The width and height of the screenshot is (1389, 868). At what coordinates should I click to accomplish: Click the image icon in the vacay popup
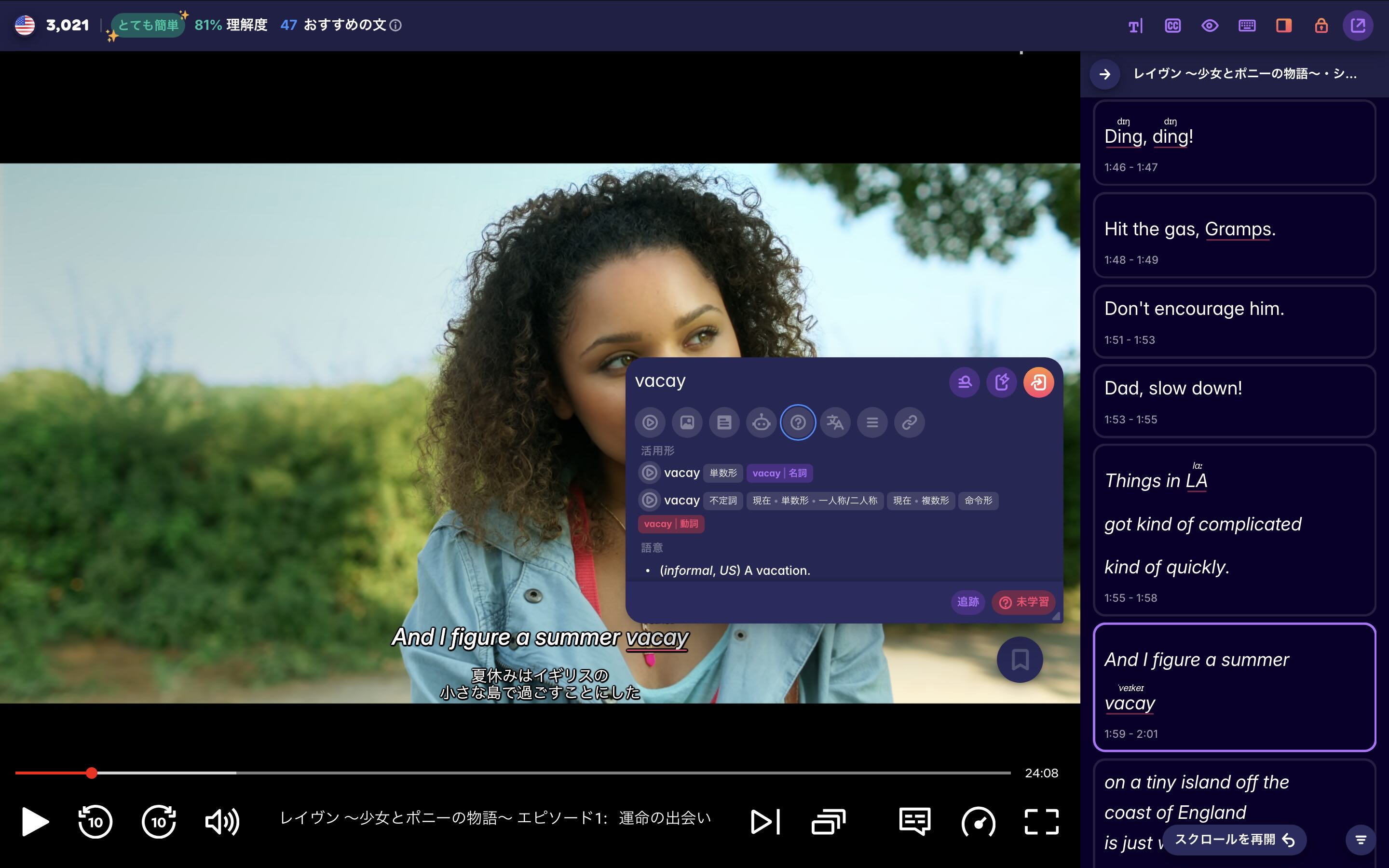(x=688, y=422)
